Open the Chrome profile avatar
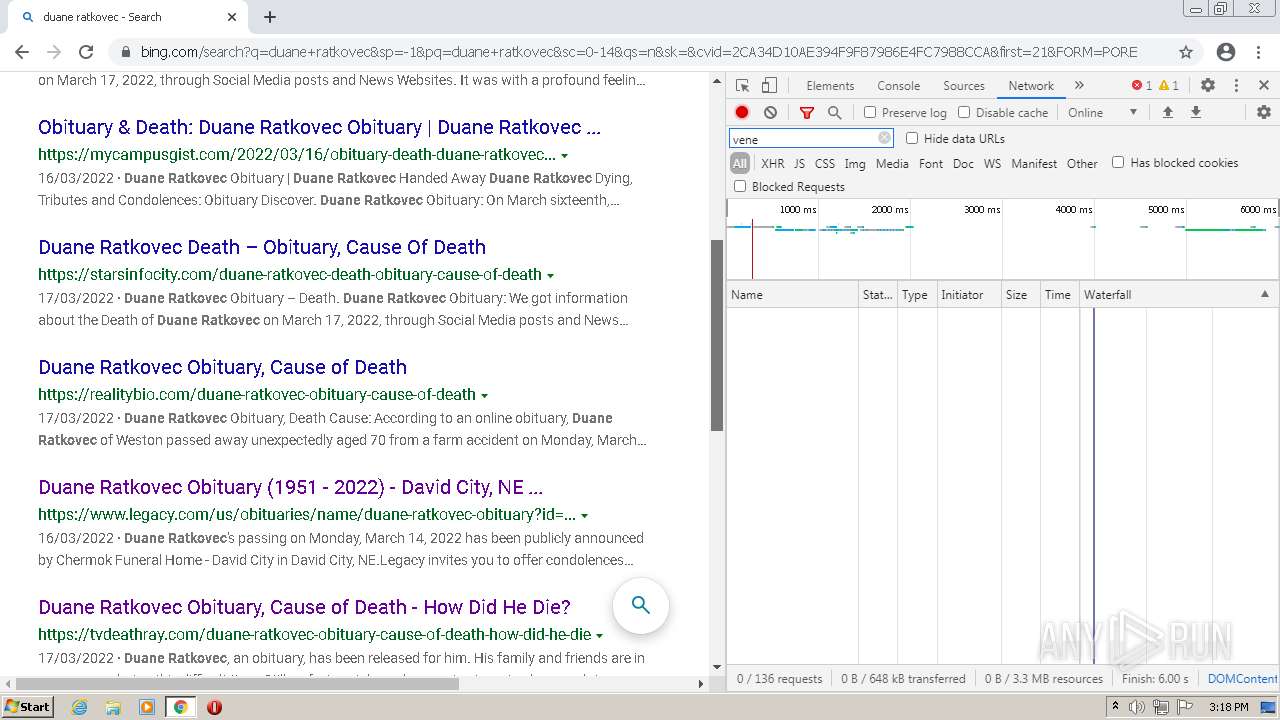This screenshot has width=1280, height=720. (x=1226, y=52)
